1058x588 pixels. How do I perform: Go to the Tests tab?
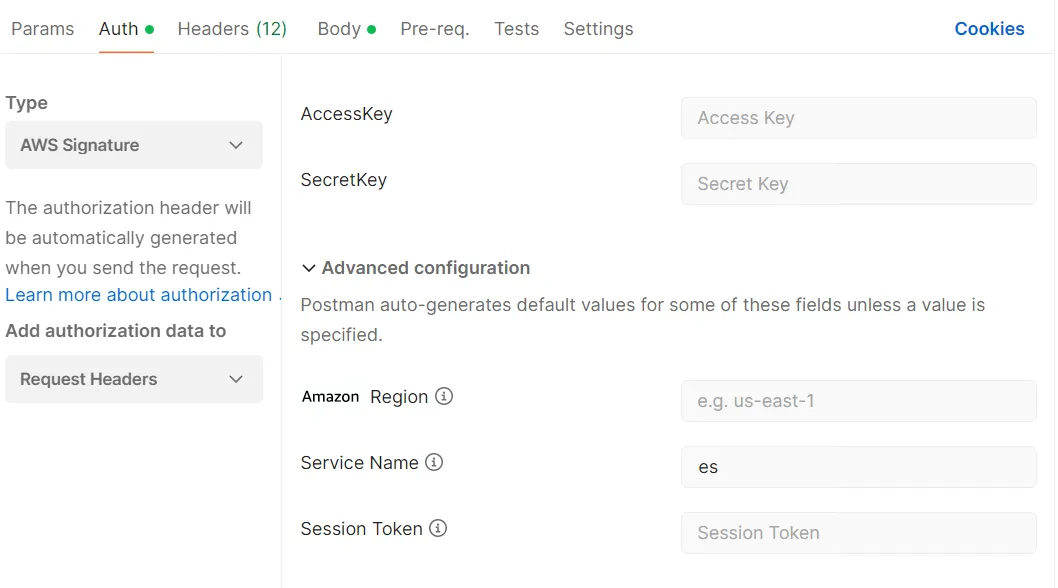click(x=516, y=29)
